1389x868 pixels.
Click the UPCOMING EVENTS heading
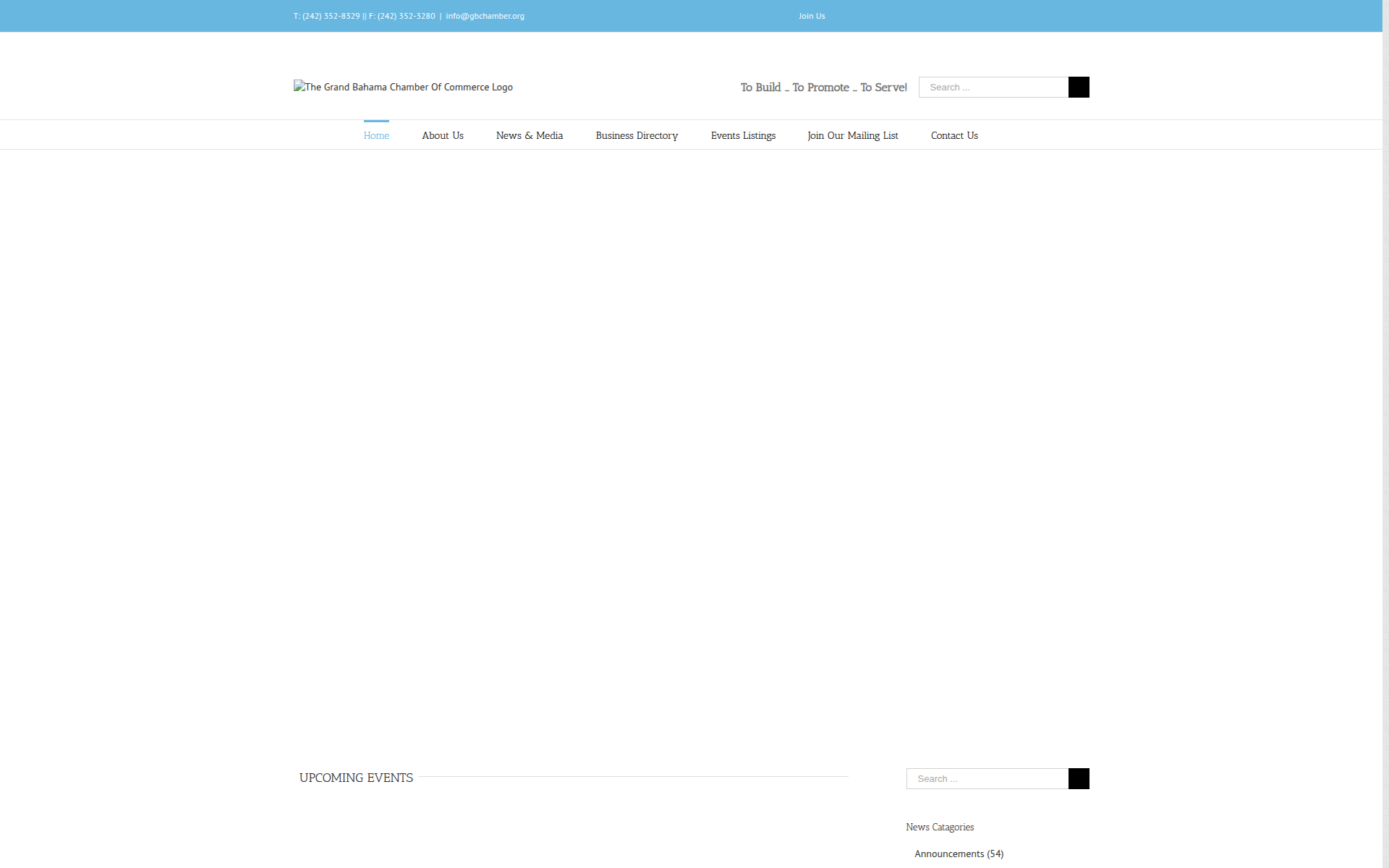tap(356, 778)
